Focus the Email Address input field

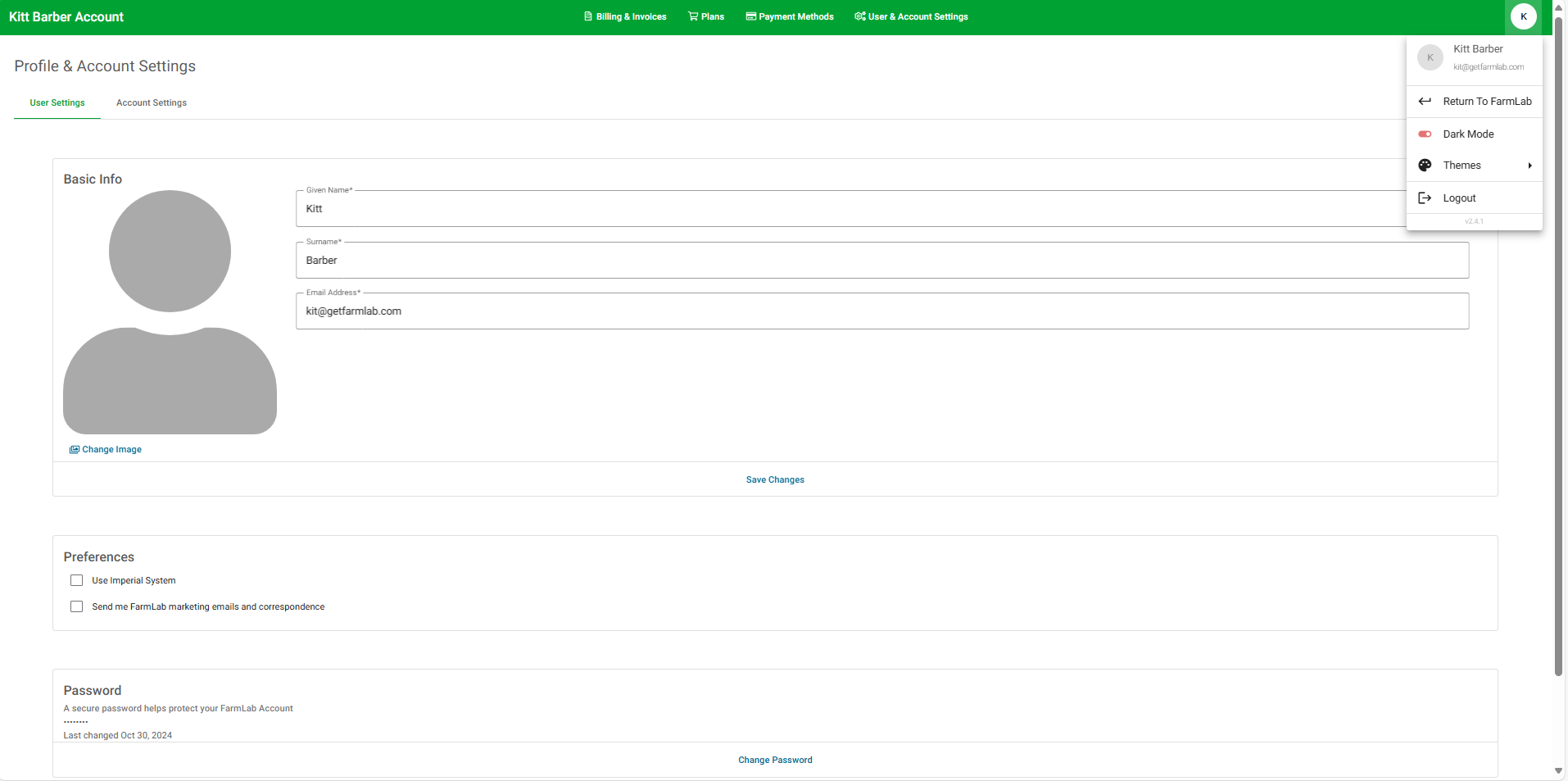click(x=881, y=311)
